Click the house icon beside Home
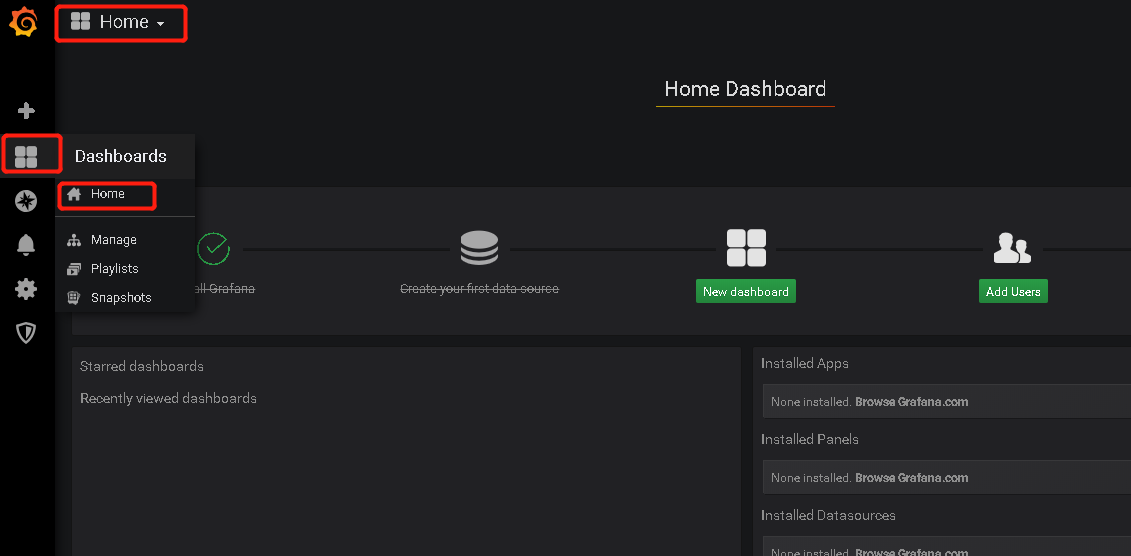1131x556 pixels. [74, 194]
